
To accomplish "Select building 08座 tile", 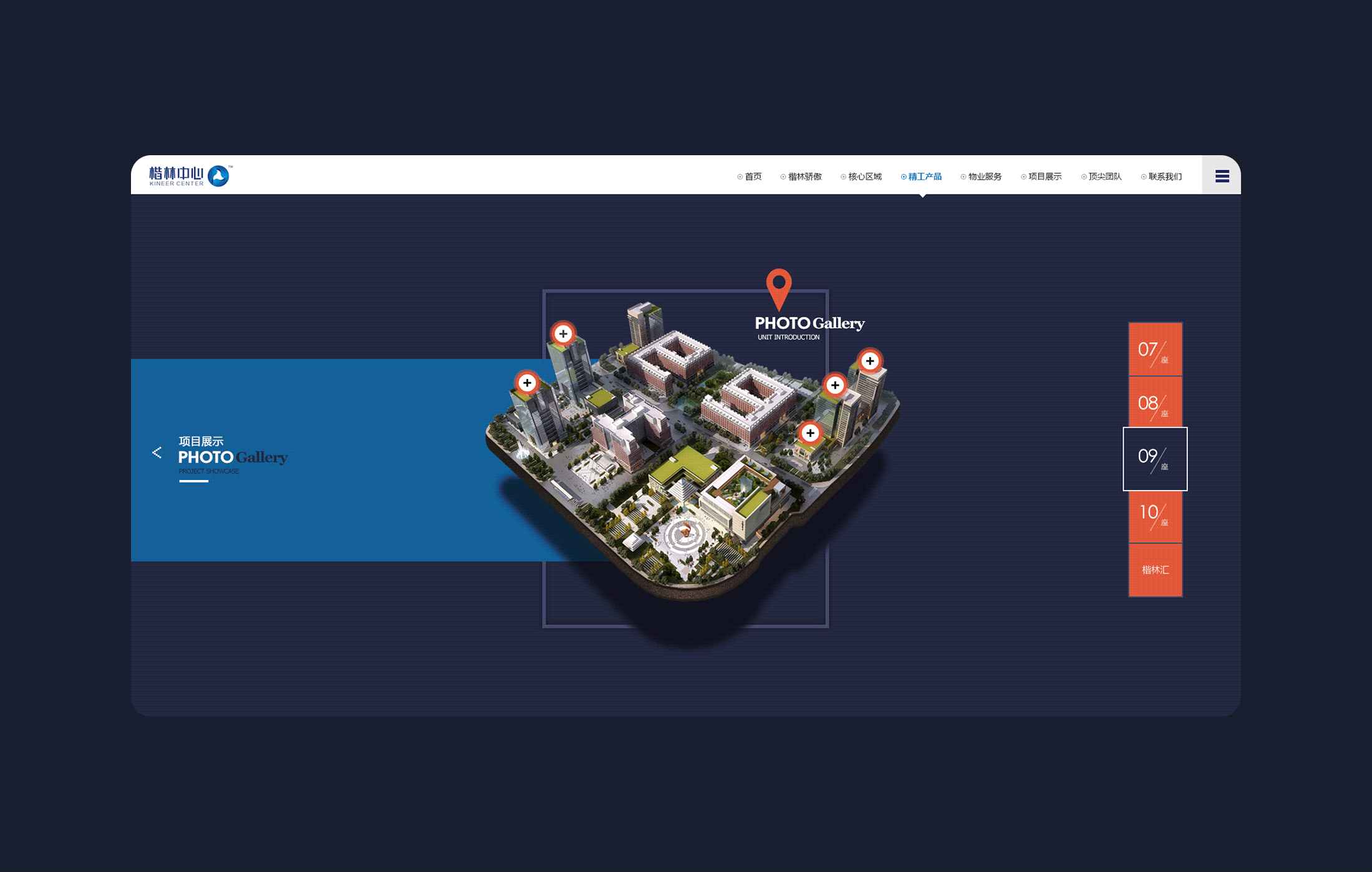I will tap(1155, 403).
